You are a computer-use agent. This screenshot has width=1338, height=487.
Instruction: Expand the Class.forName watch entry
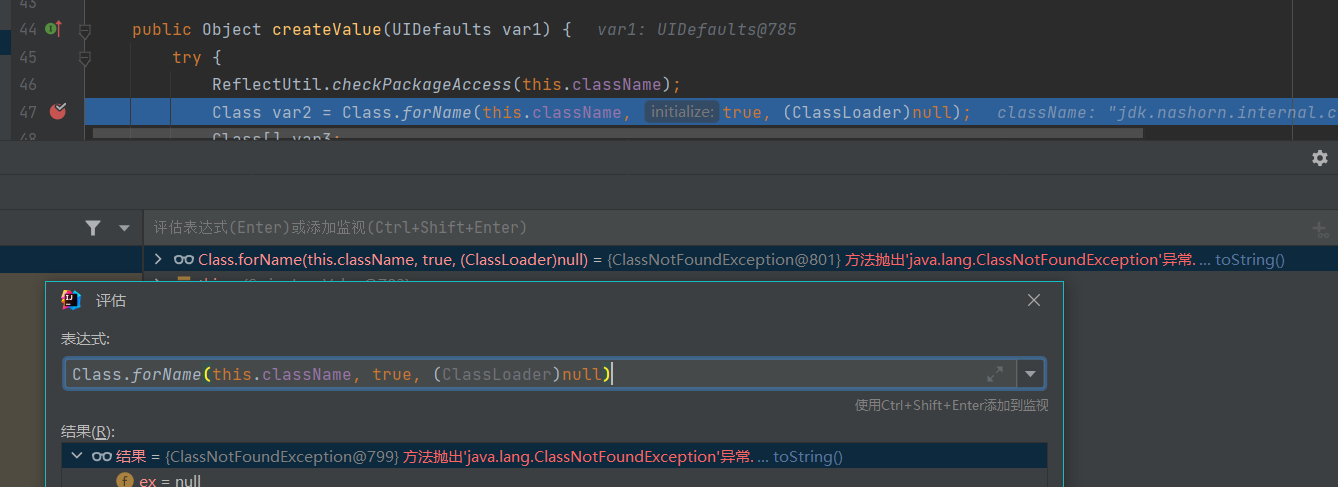pyautogui.click(x=157, y=260)
